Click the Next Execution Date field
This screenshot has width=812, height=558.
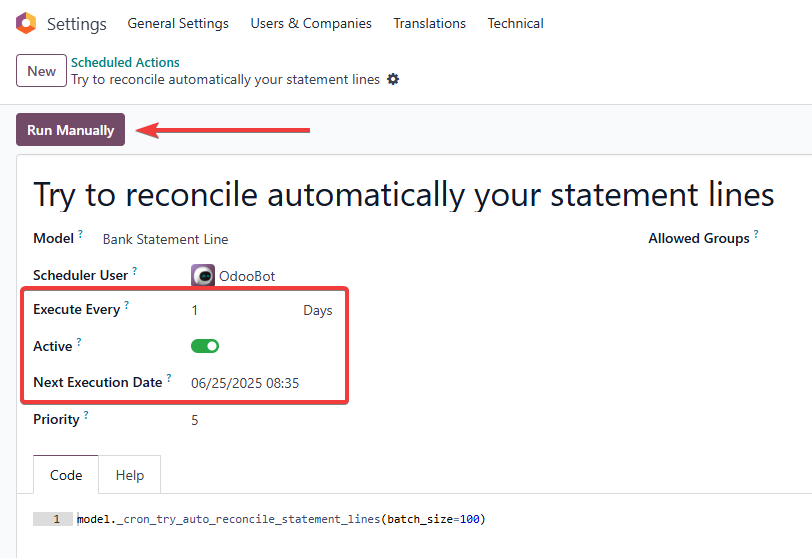(245, 383)
